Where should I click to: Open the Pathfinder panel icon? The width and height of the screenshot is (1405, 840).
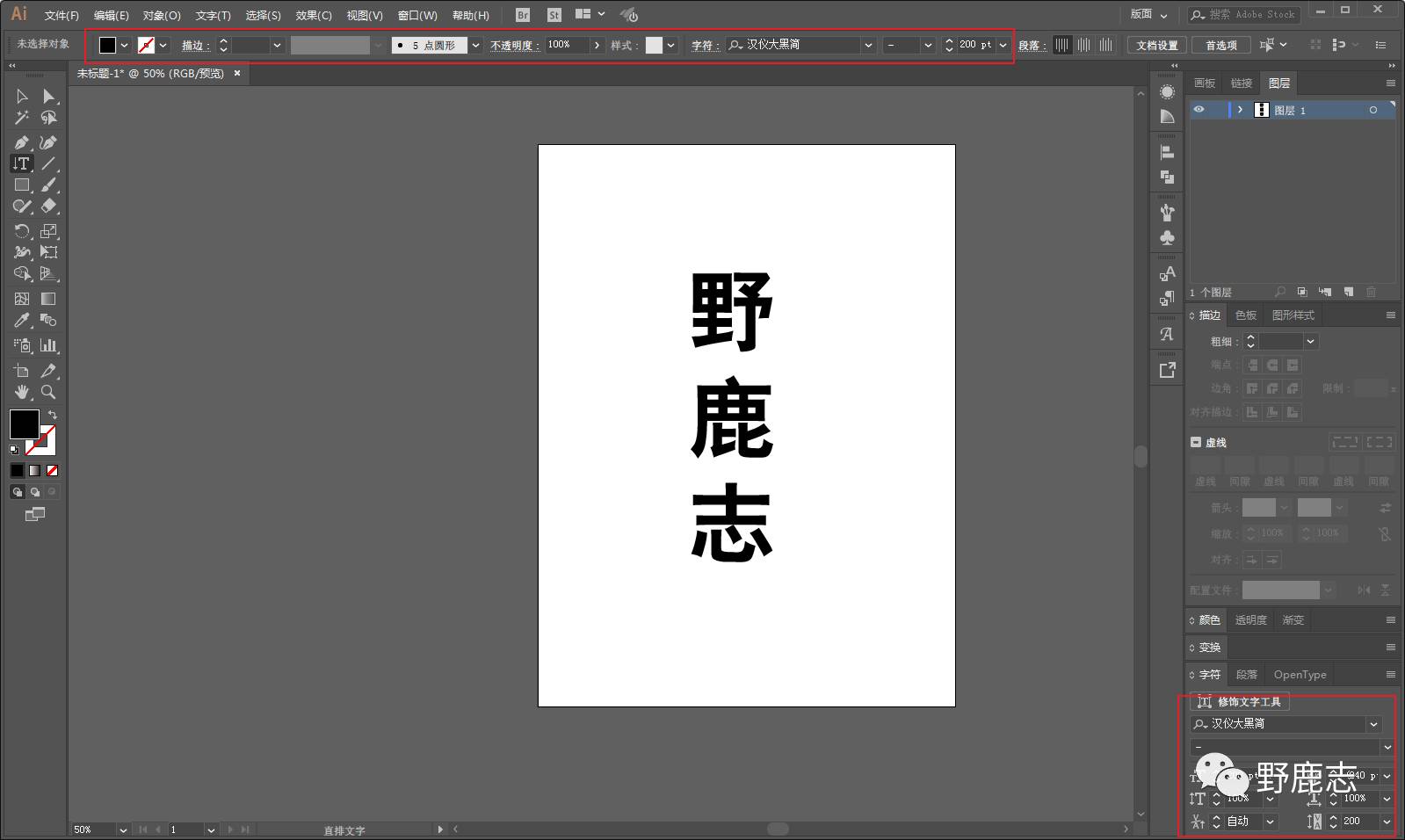[x=1167, y=177]
